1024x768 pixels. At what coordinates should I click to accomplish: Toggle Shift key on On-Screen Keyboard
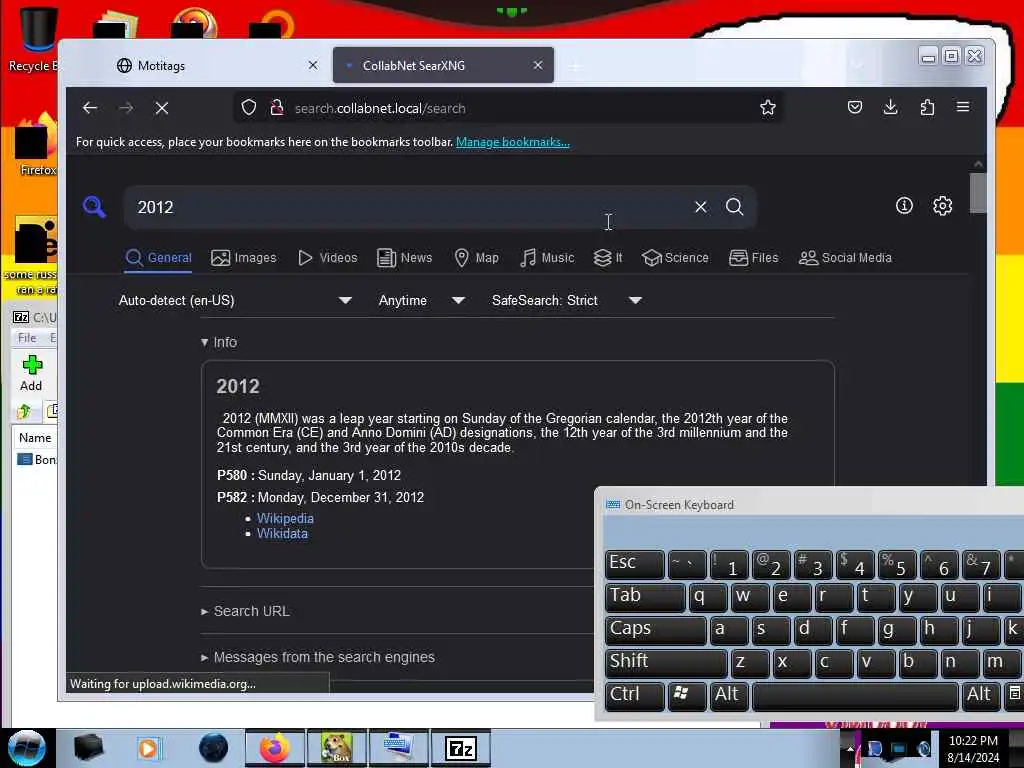(666, 662)
